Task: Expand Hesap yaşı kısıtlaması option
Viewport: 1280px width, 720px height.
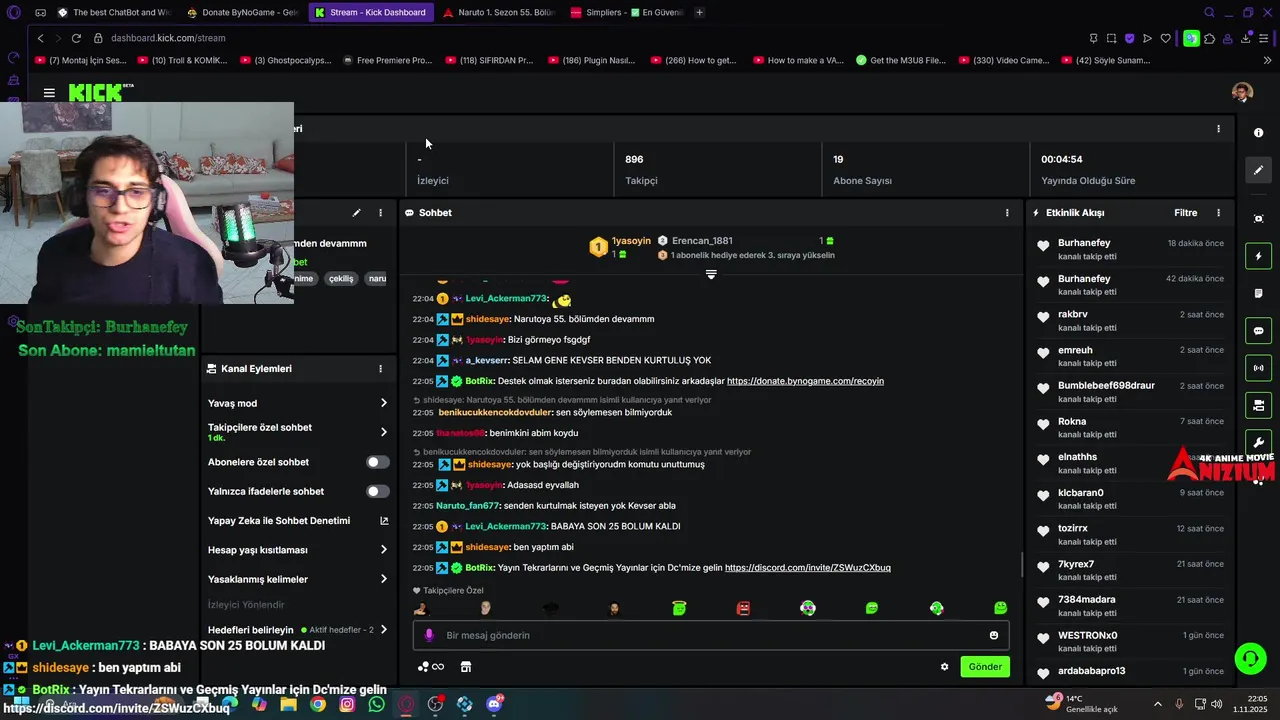Action: 298,550
